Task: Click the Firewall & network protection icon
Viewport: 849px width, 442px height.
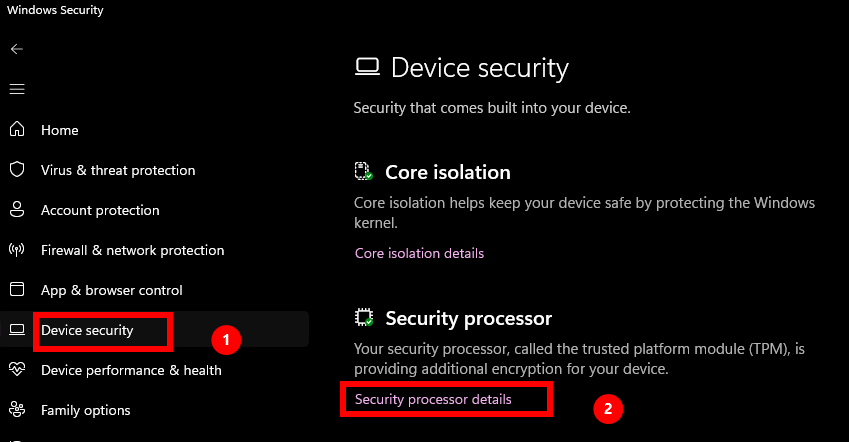Action: coord(17,250)
